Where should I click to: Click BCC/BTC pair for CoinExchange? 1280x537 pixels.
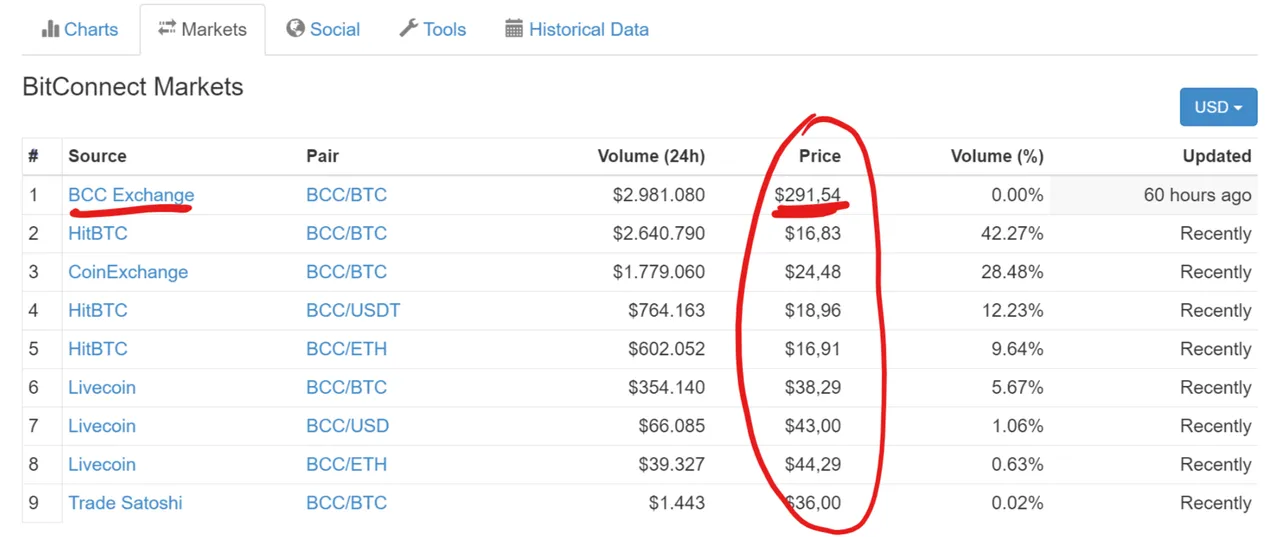click(346, 272)
